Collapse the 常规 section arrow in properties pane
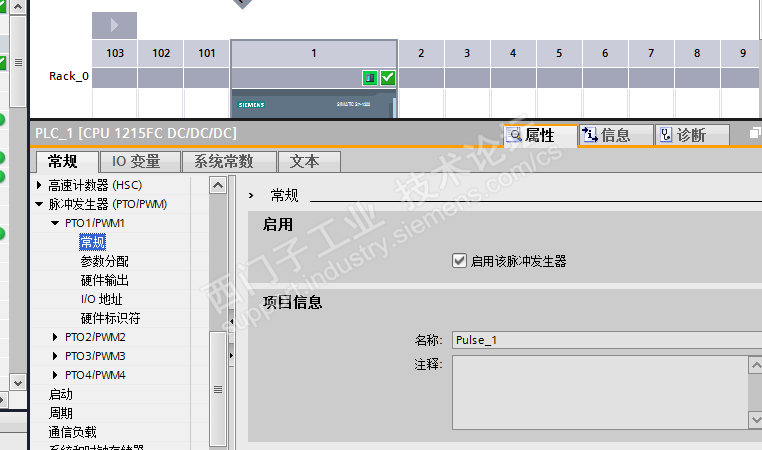This screenshot has height=450, width=762. click(x=251, y=195)
